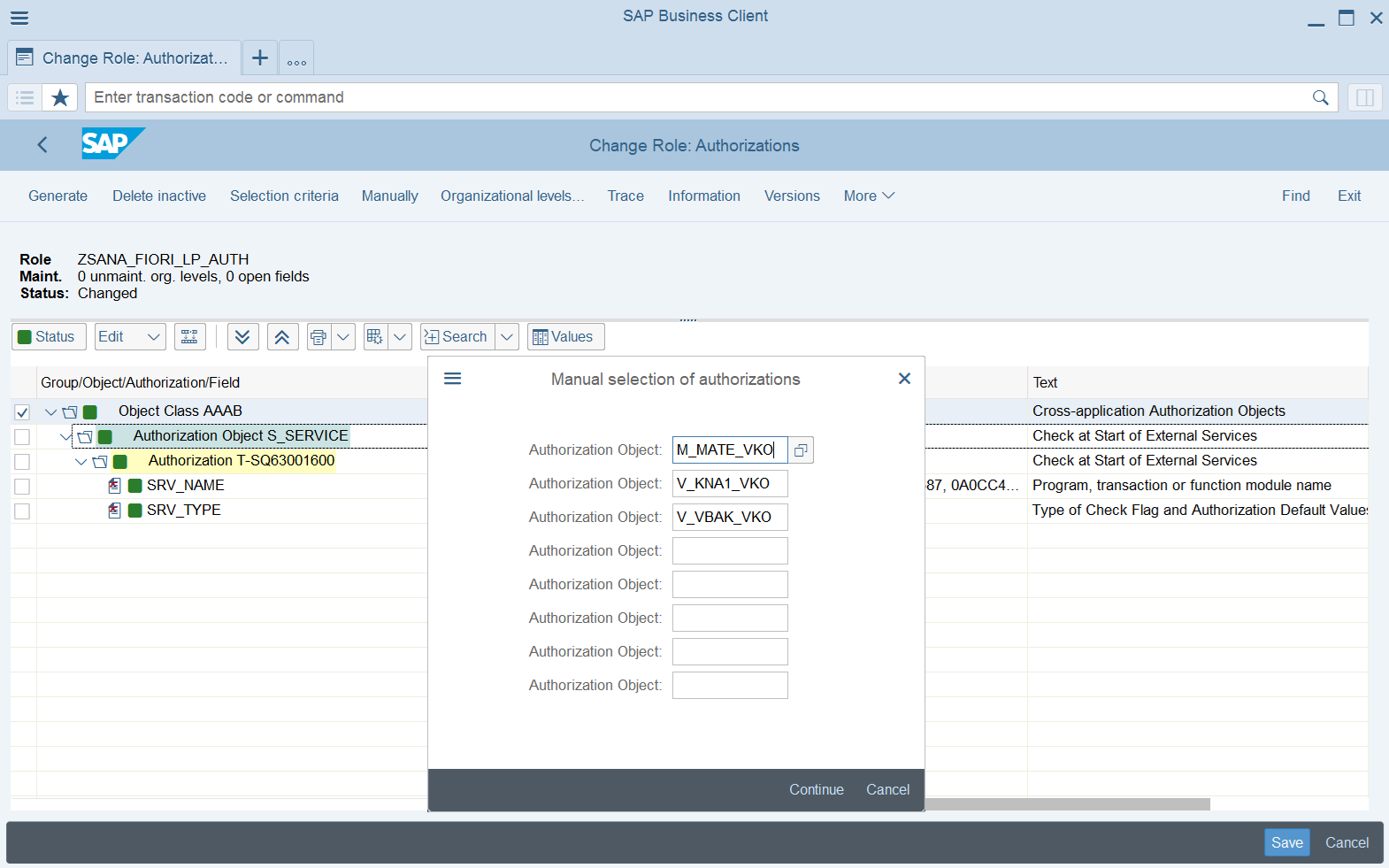Close the Manual selection dialog
1389x868 pixels.
click(904, 379)
